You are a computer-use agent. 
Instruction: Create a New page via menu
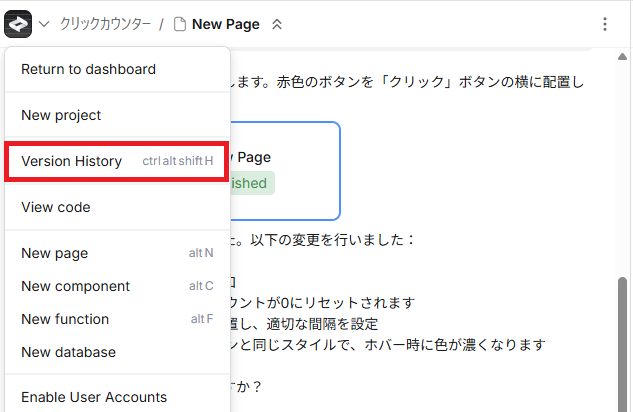[55, 253]
